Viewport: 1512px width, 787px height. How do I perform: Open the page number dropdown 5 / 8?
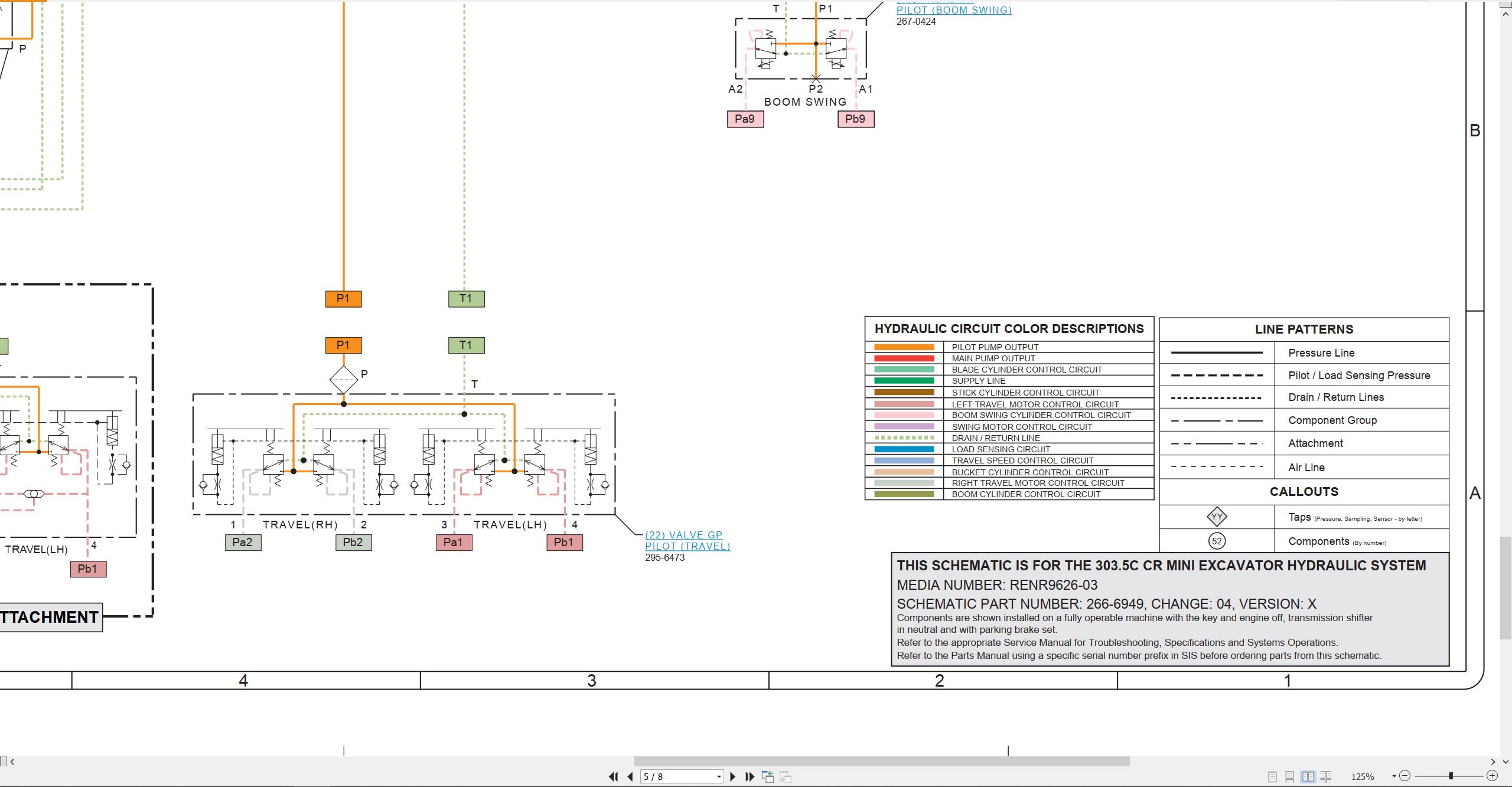pos(719,777)
